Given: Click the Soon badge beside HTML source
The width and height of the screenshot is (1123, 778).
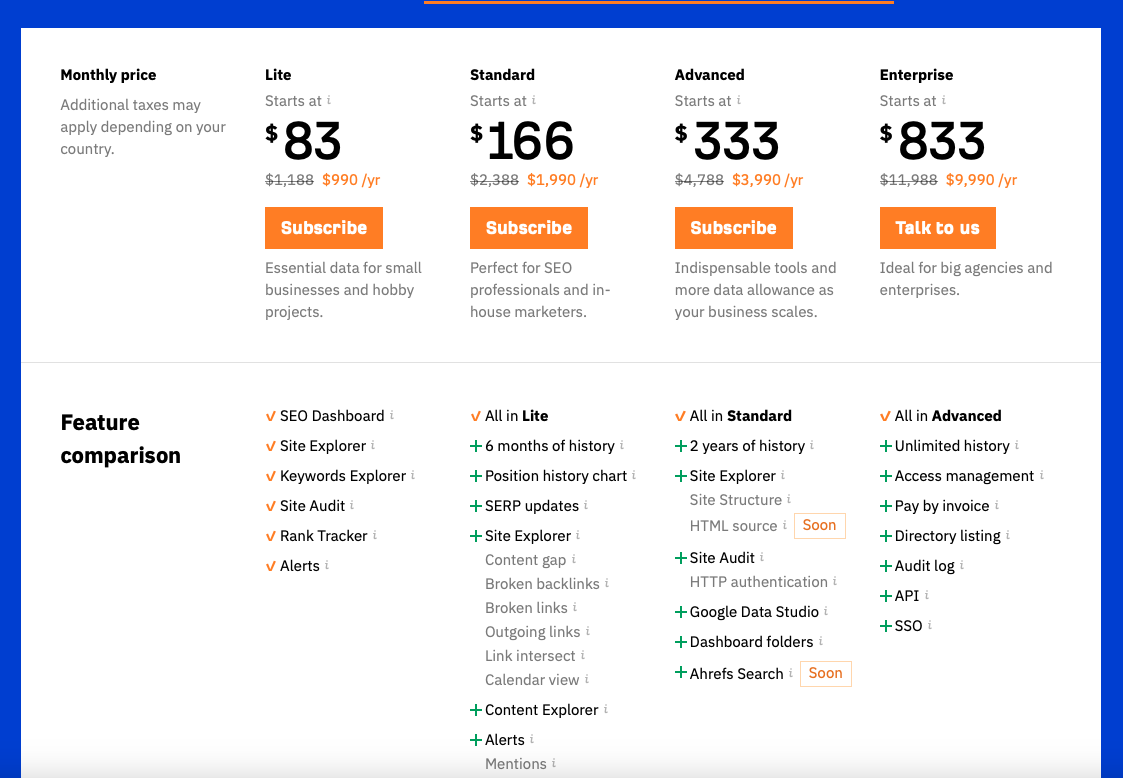Looking at the screenshot, I should [819, 525].
